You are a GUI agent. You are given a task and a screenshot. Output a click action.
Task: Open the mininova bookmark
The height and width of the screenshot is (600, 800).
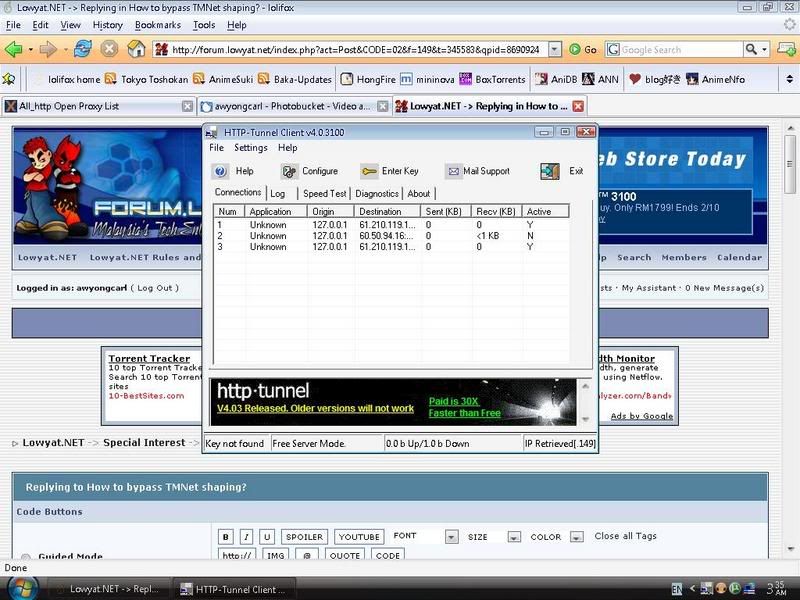[427, 79]
